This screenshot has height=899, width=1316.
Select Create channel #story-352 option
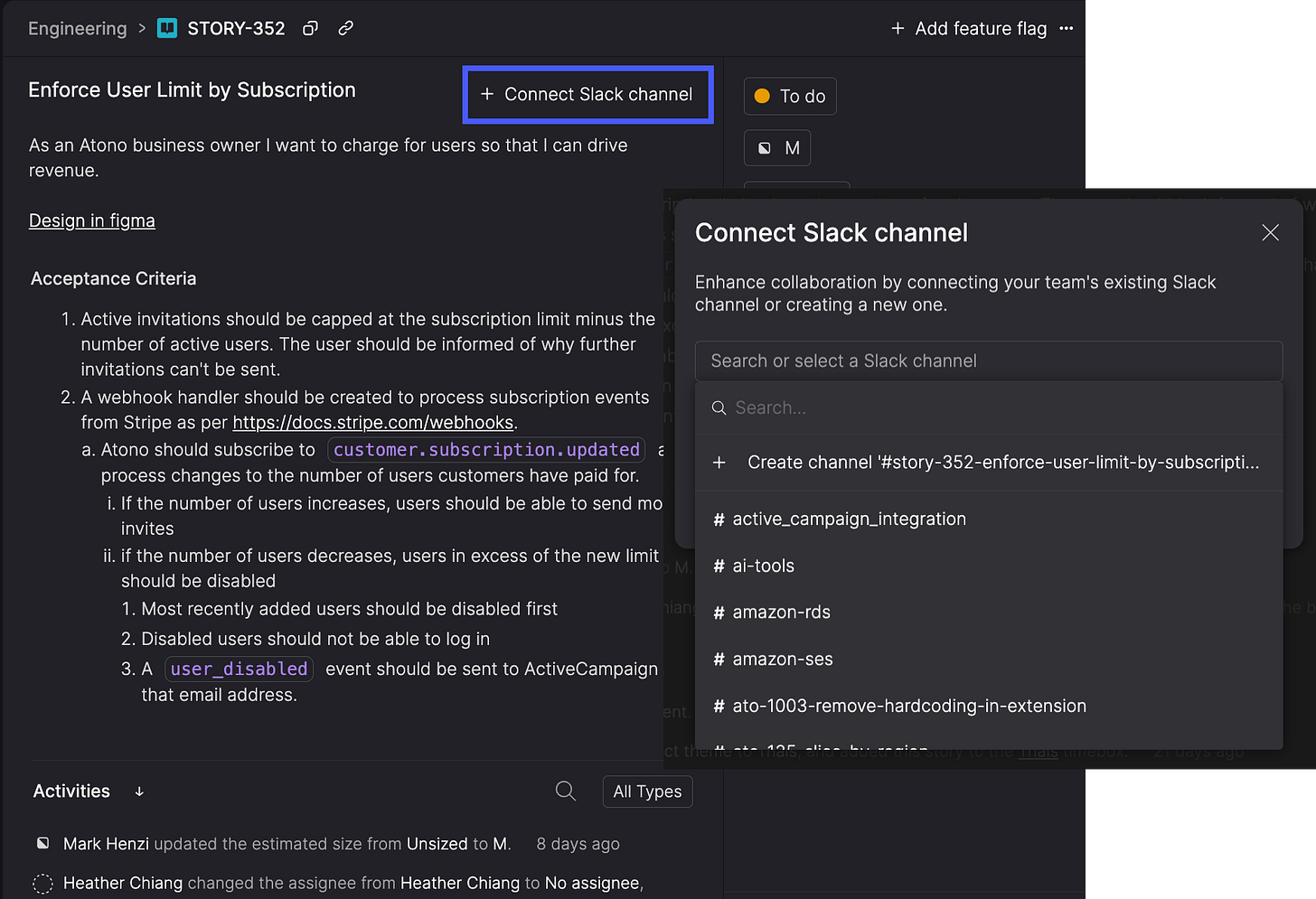click(x=989, y=463)
